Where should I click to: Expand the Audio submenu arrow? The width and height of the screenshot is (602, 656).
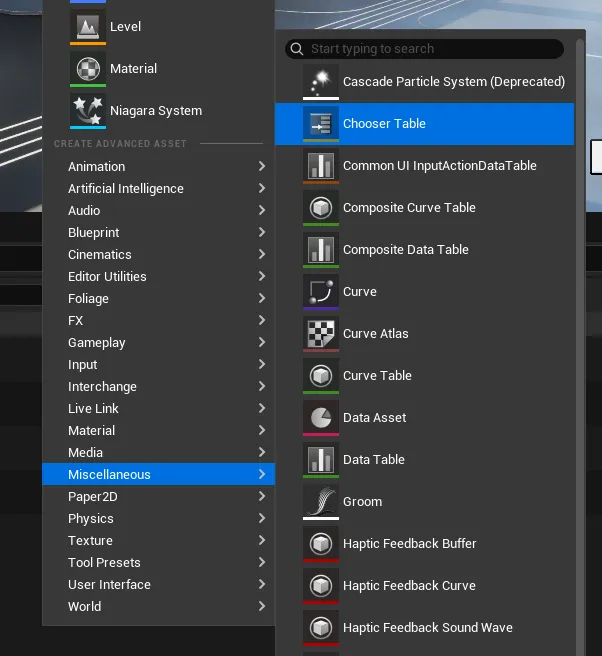click(x=262, y=210)
